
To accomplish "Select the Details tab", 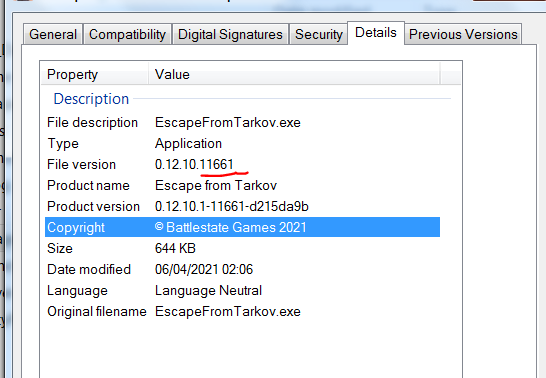I will click(x=376, y=33).
